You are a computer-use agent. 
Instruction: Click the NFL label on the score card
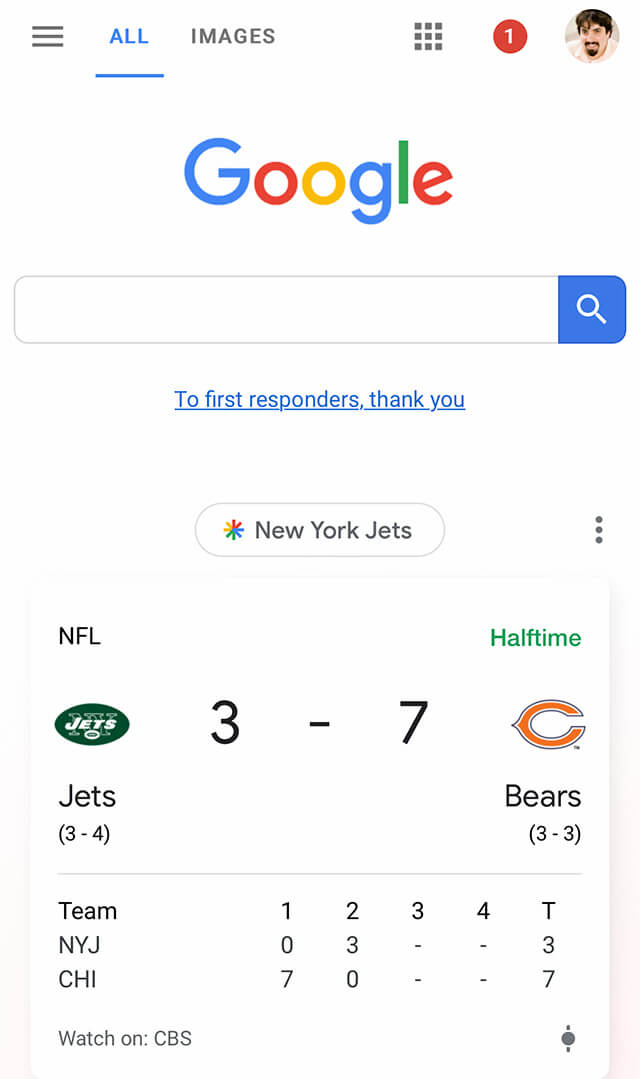(79, 637)
